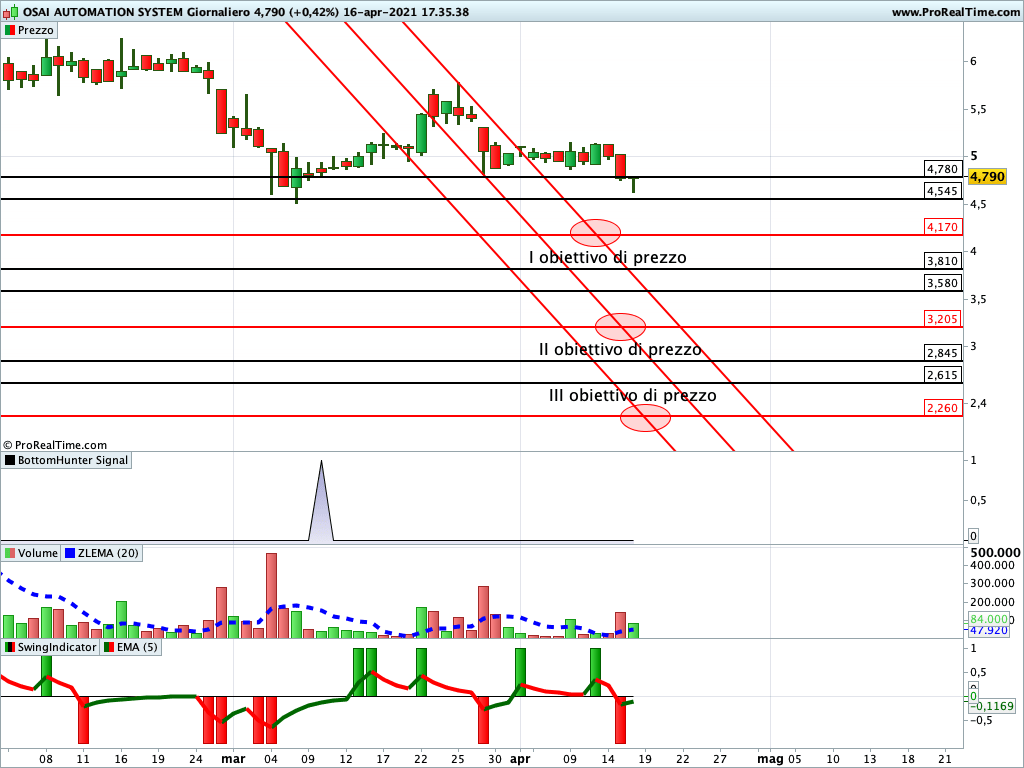This screenshot has width=1024, height=768.
Task: Click the candlestick icon beside the chart title
Action: tap(10, 11)
